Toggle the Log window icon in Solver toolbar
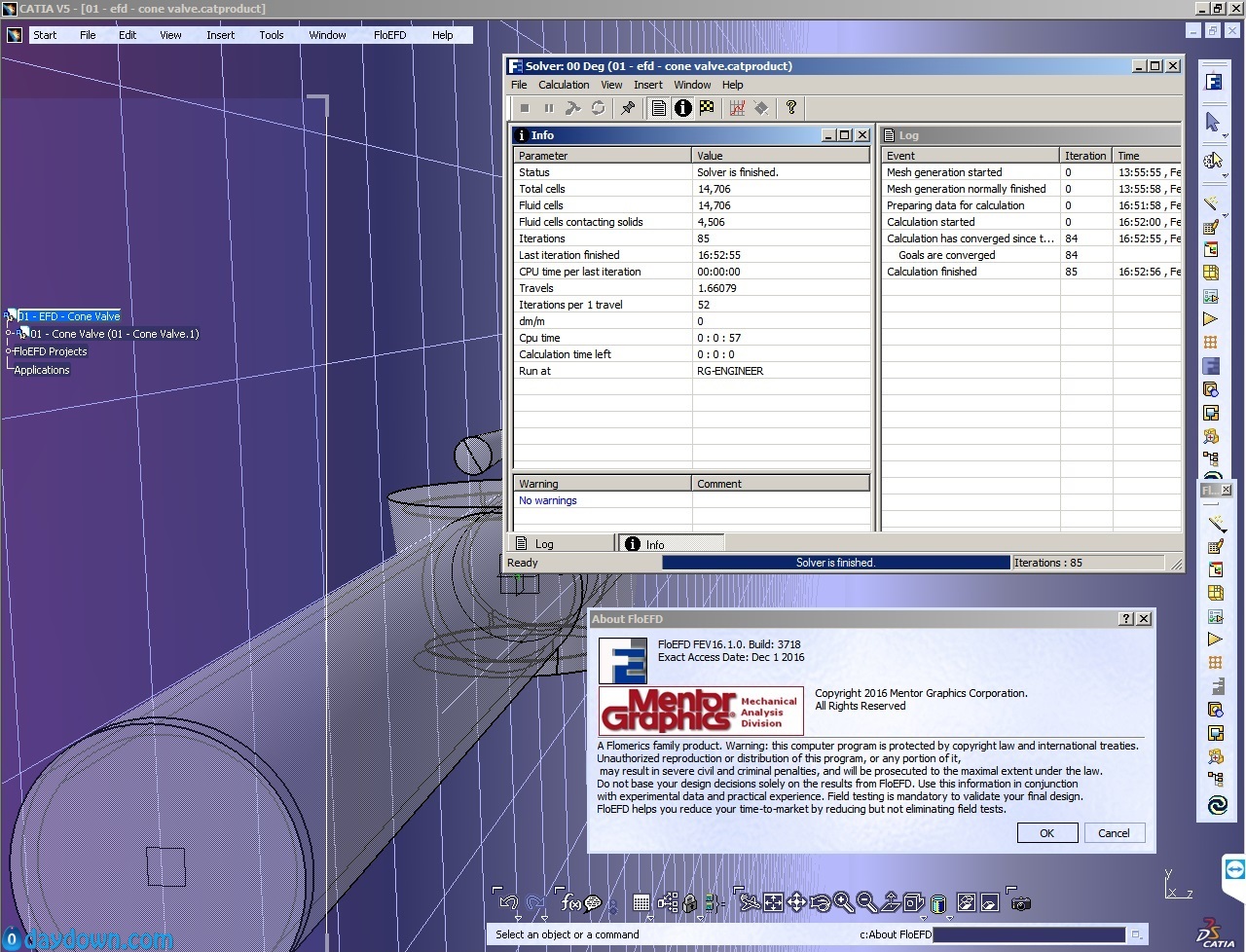Screen dimensions: 1246x952 point(659,108)
